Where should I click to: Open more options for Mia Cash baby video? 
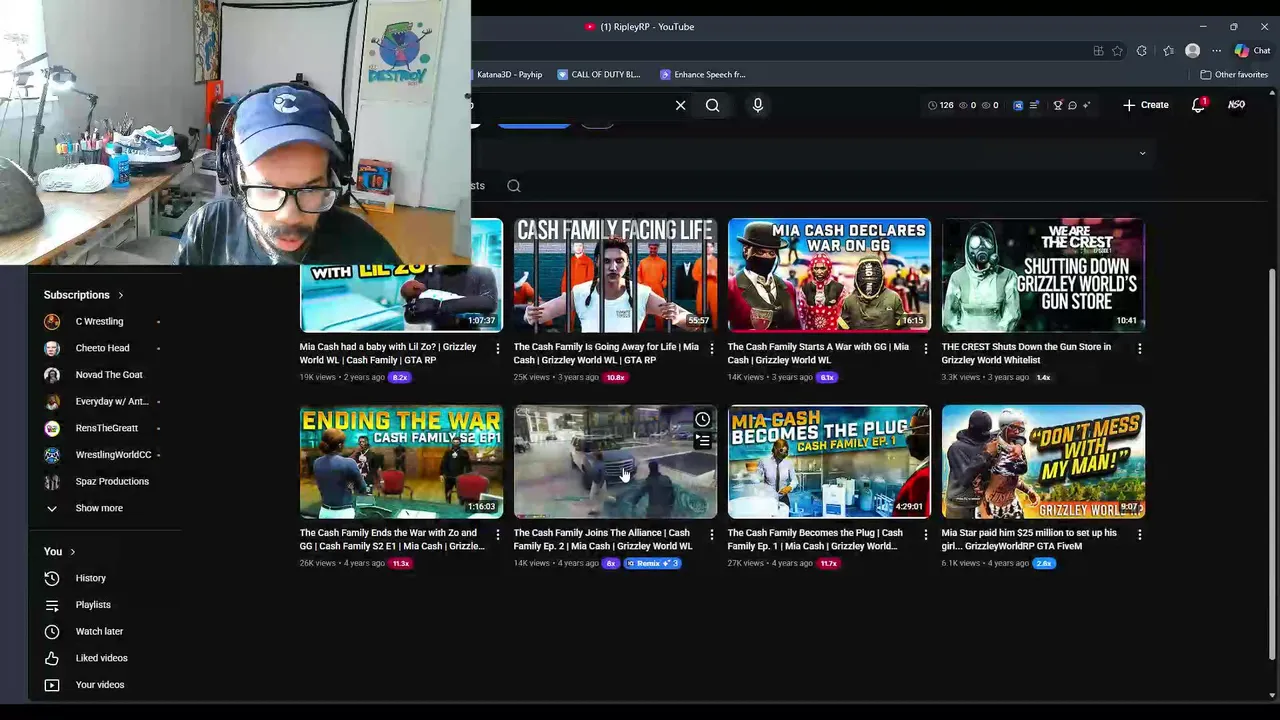(x=497, y=348)
